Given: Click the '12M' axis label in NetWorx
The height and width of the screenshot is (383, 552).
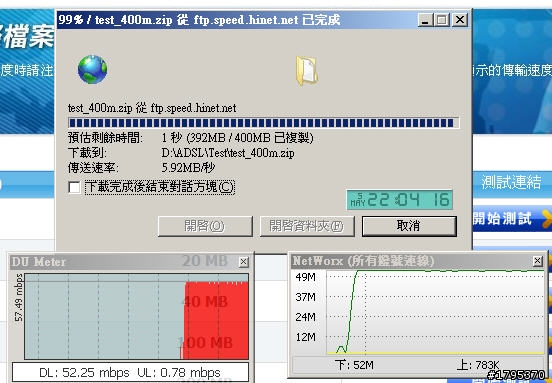Looking at the screenshot, I should (305, 337).
